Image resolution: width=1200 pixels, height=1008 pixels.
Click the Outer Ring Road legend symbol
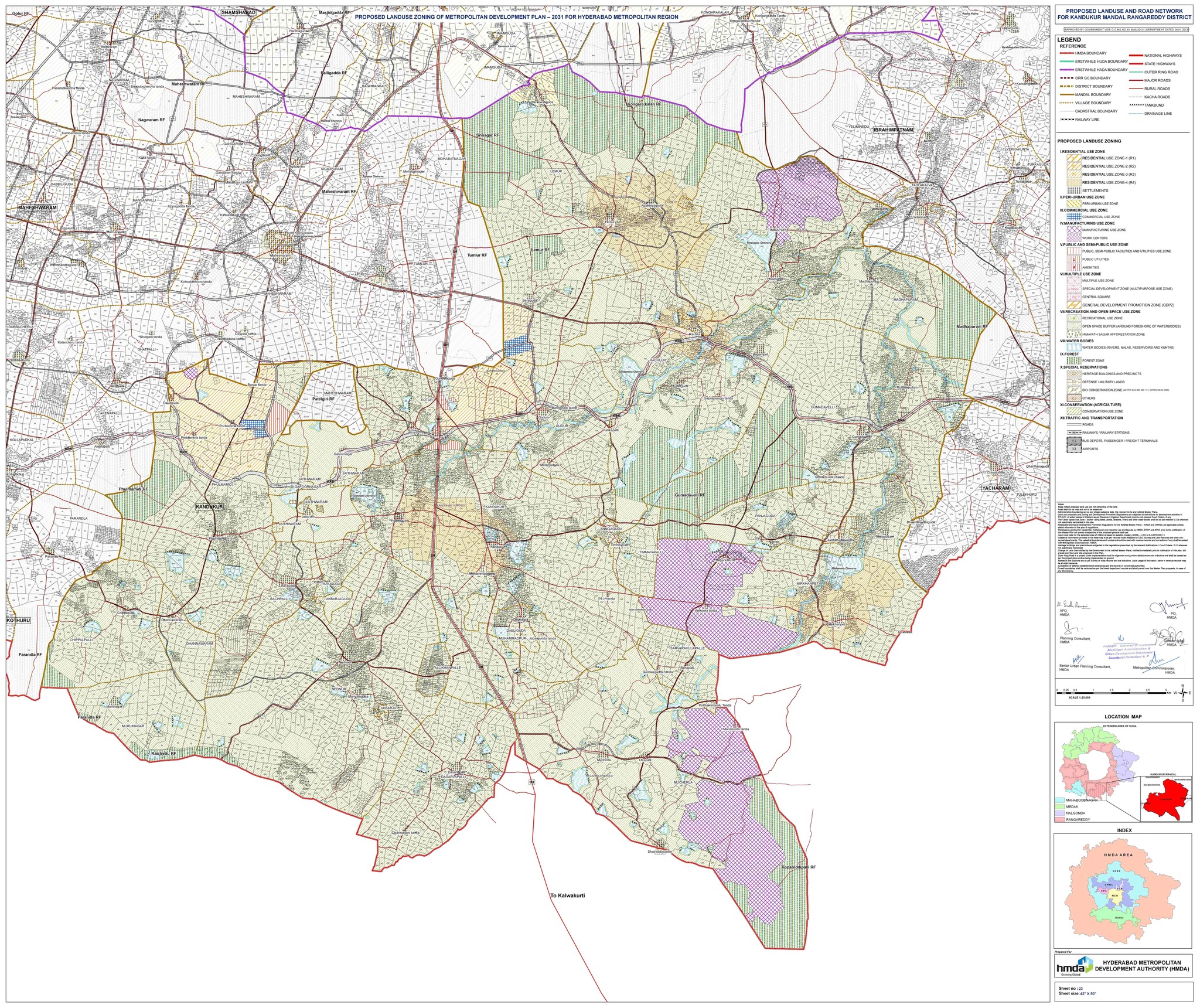coord(1136,72)
